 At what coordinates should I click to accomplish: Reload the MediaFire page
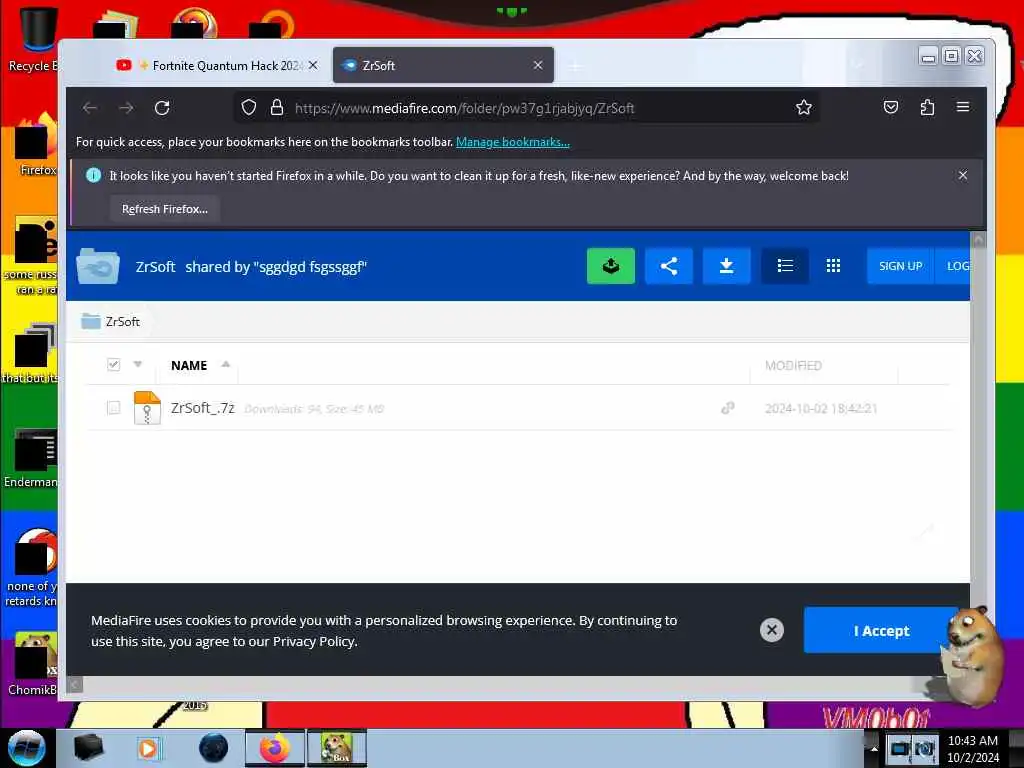pyautogui.click(x=162, y=108)
